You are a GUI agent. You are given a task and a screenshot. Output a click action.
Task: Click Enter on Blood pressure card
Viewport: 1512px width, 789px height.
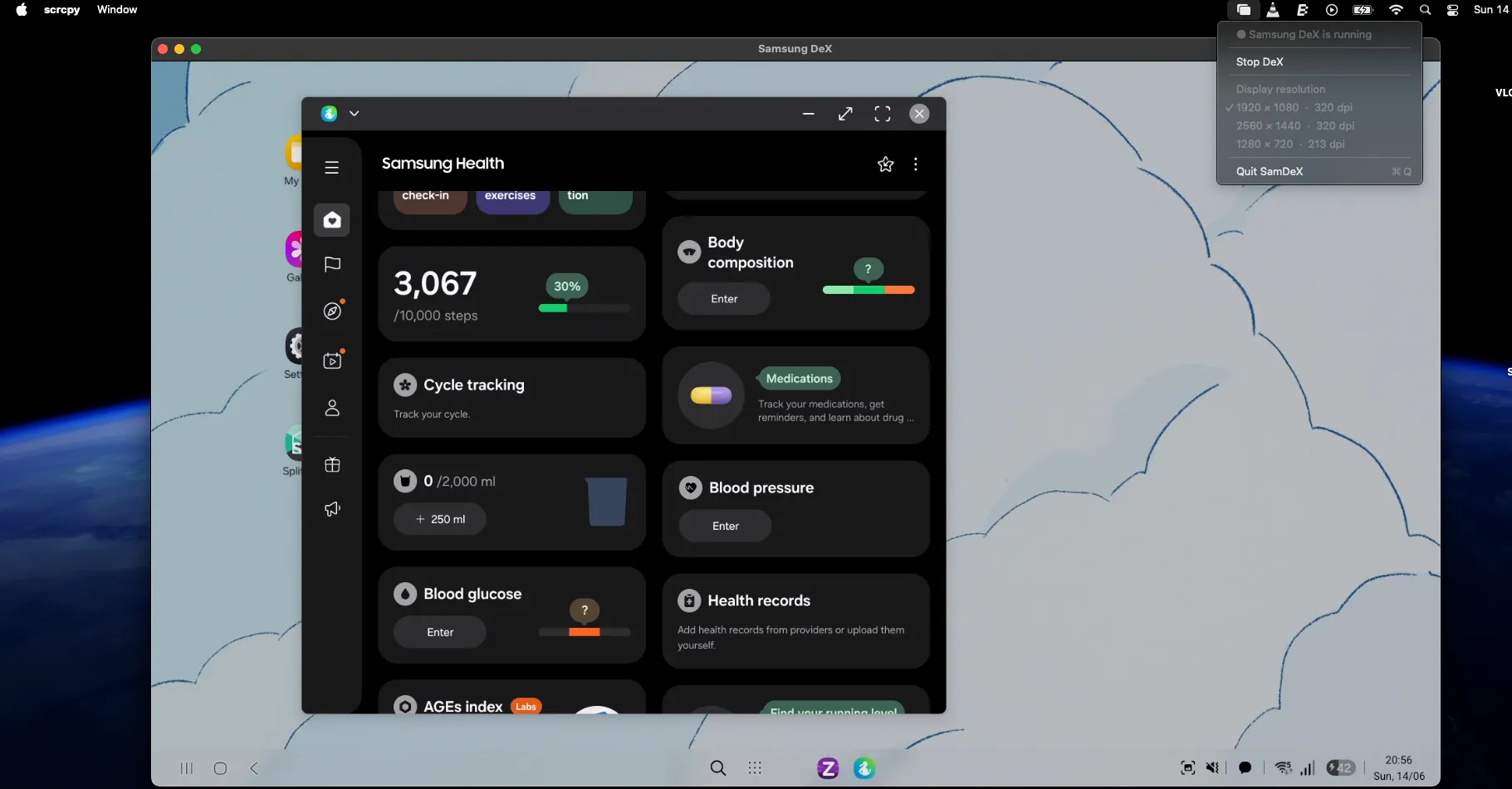[726, 526]
